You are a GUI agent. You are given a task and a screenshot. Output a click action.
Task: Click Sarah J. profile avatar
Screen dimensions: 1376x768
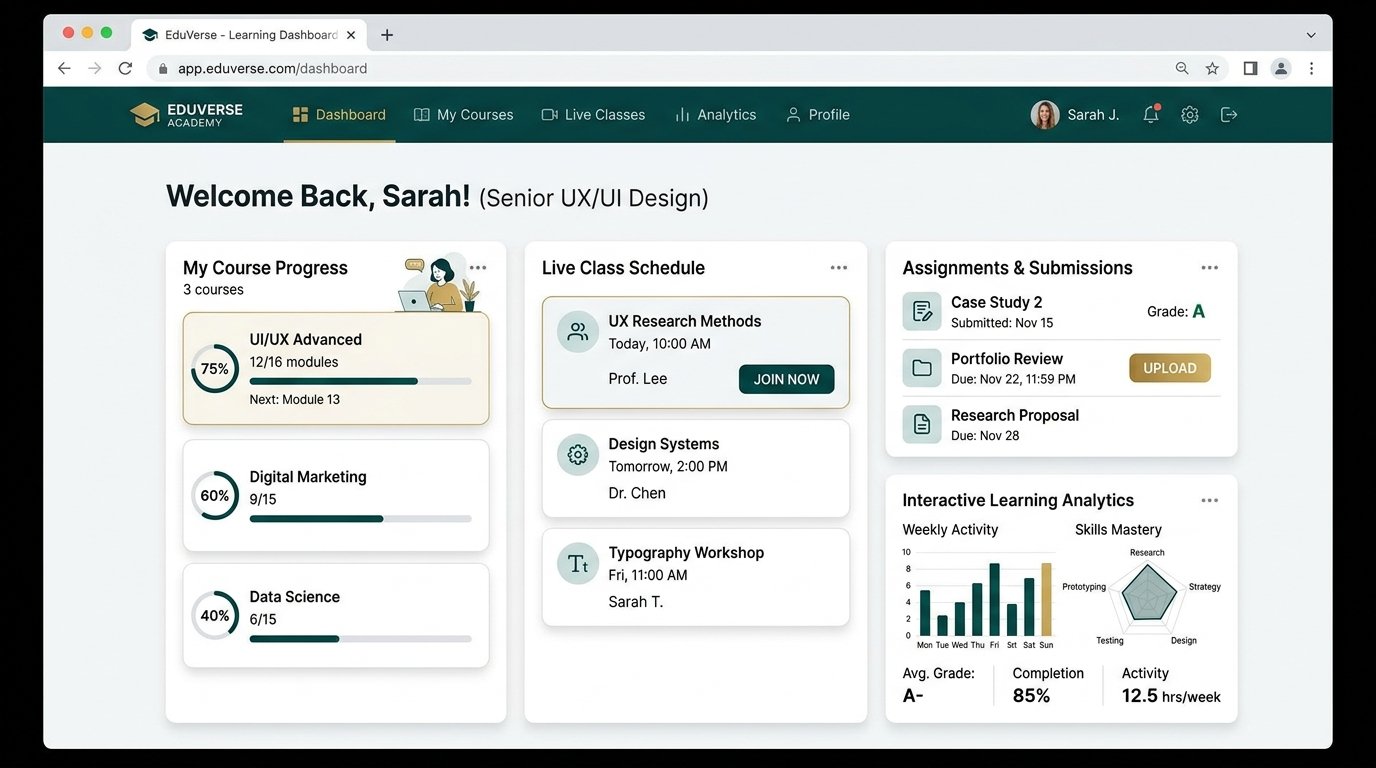point(1045,115)
